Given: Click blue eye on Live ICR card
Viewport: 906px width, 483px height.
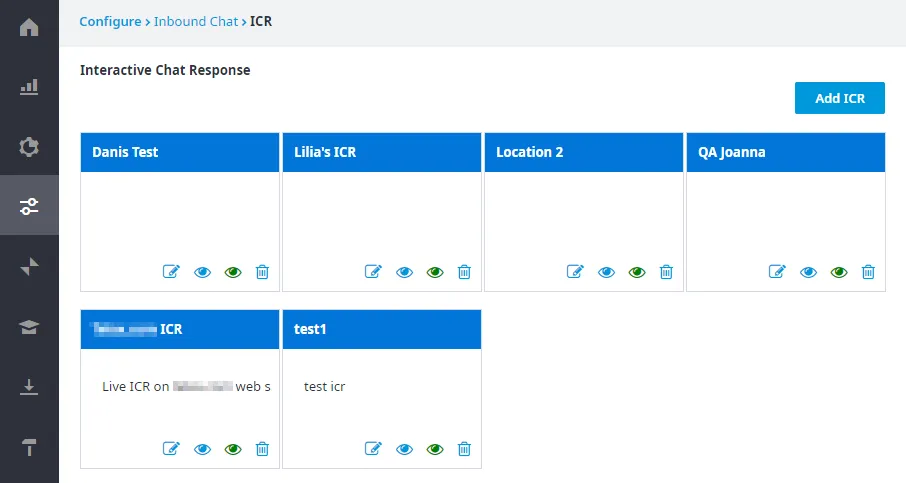Looking at the screenshot, I should tap(202, 449).
